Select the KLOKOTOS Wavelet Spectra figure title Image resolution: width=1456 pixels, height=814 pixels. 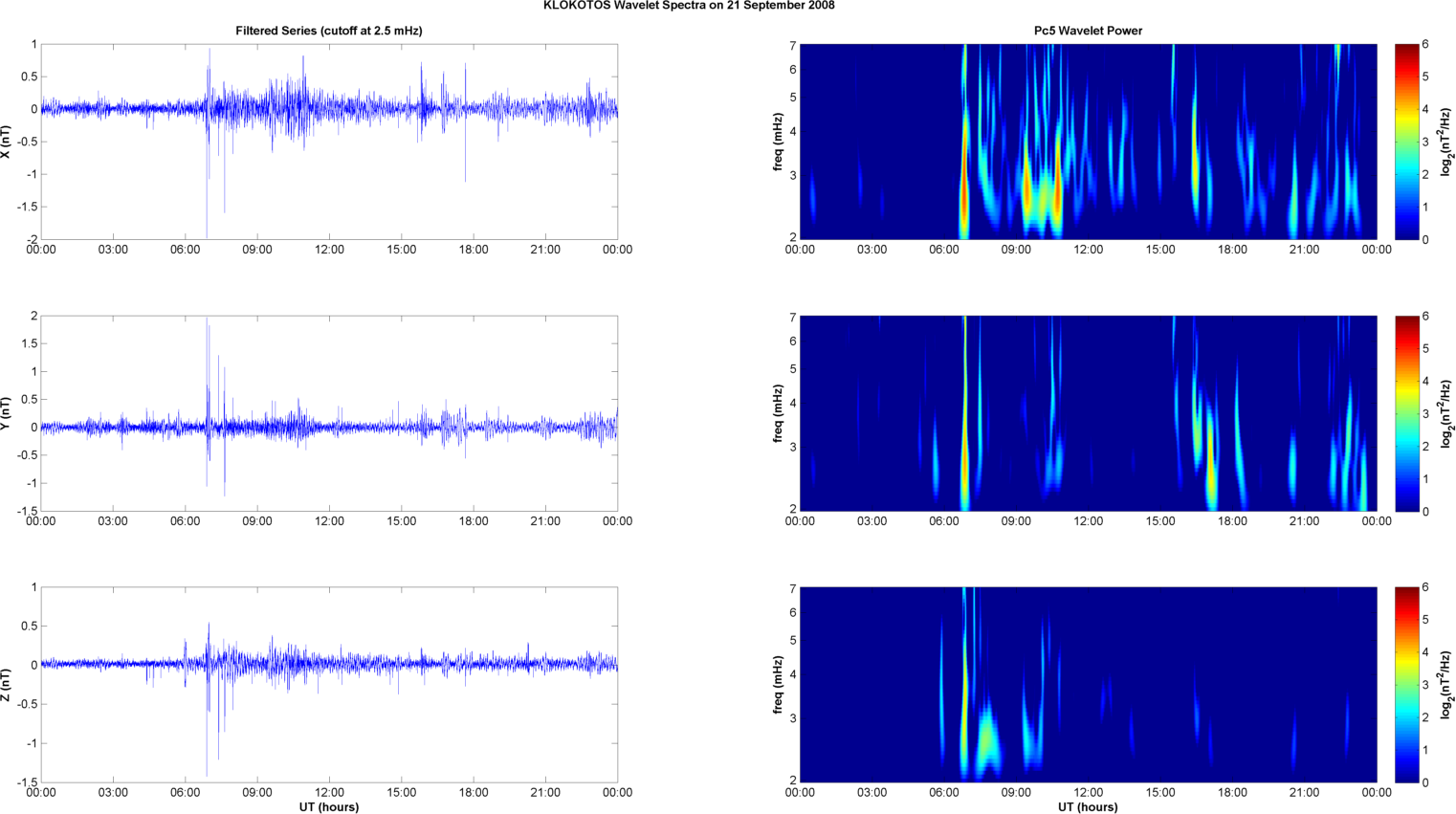pyautogui.click(x=689, y=6)
